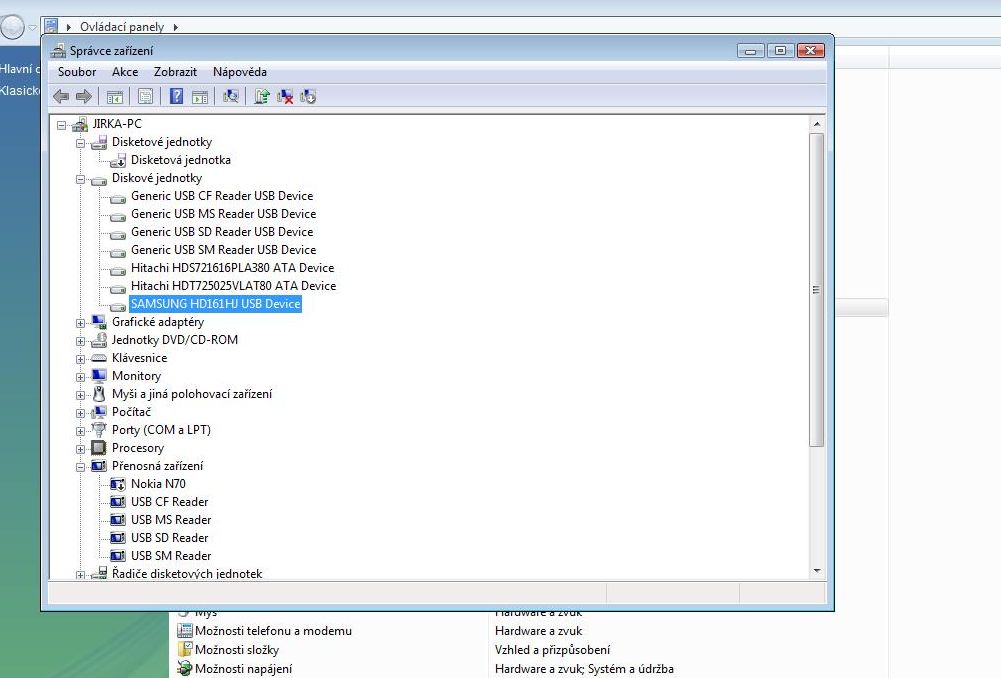Viewport: 1001px width, 678px height.
Task: Open the Zobrazit menu
Action: pyautogui.click(x=175, y=72)
